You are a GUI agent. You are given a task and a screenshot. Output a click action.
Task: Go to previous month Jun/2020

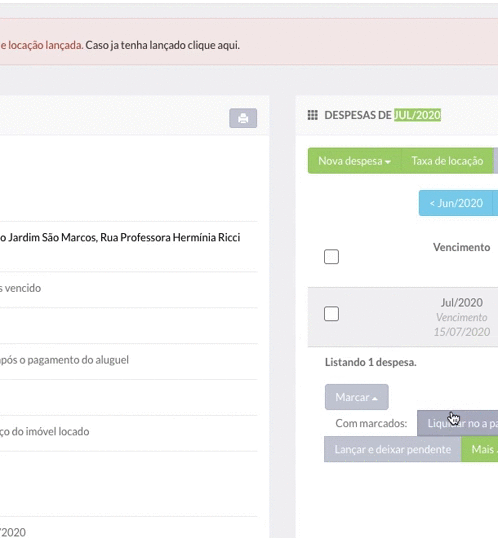tap(456, 203)
